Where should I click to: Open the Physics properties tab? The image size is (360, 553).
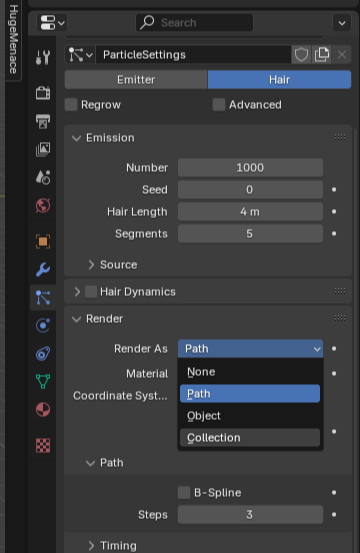[x=43, y=325]
